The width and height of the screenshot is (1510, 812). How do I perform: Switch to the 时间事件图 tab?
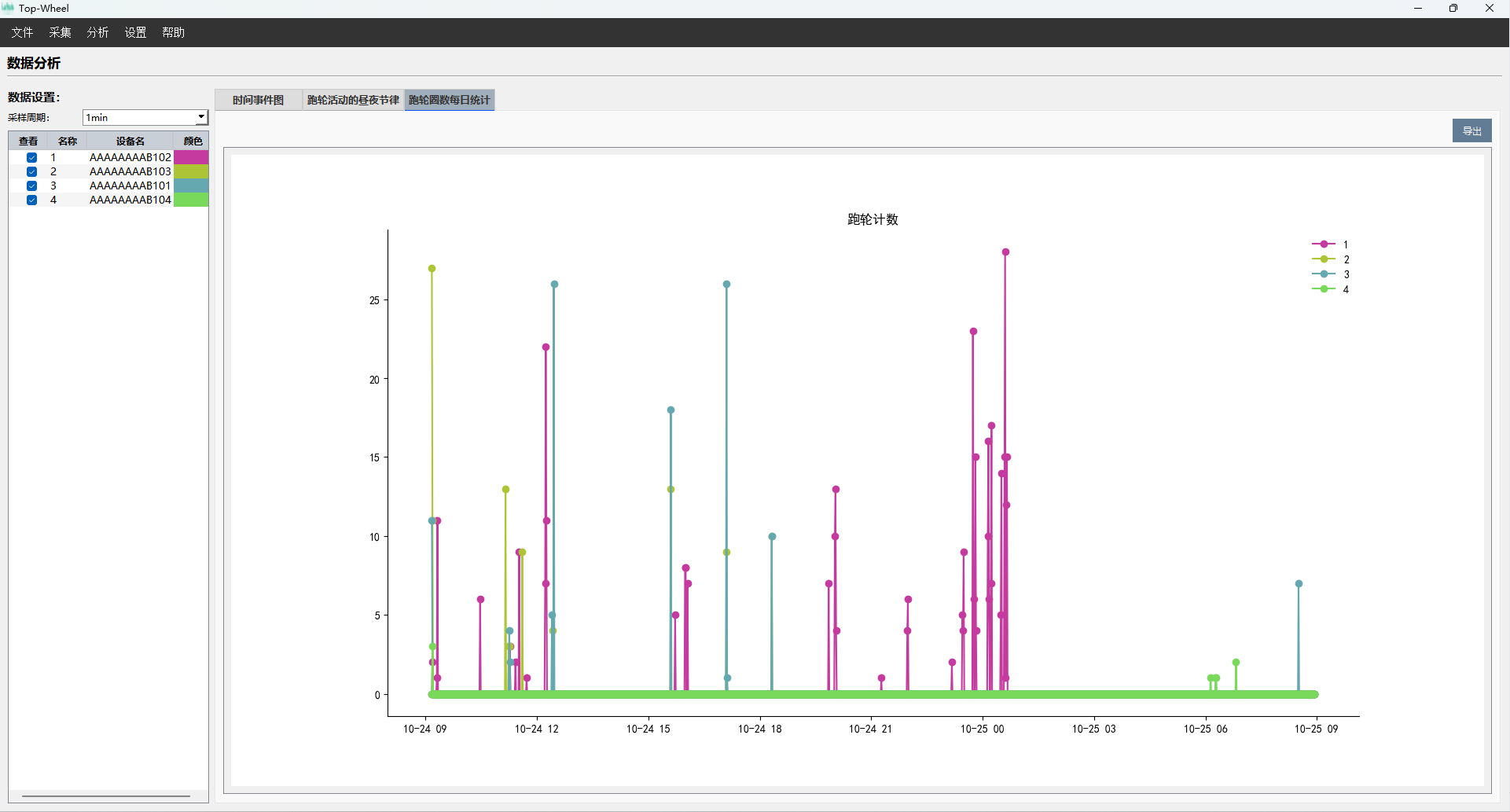(x=258, y=100)
